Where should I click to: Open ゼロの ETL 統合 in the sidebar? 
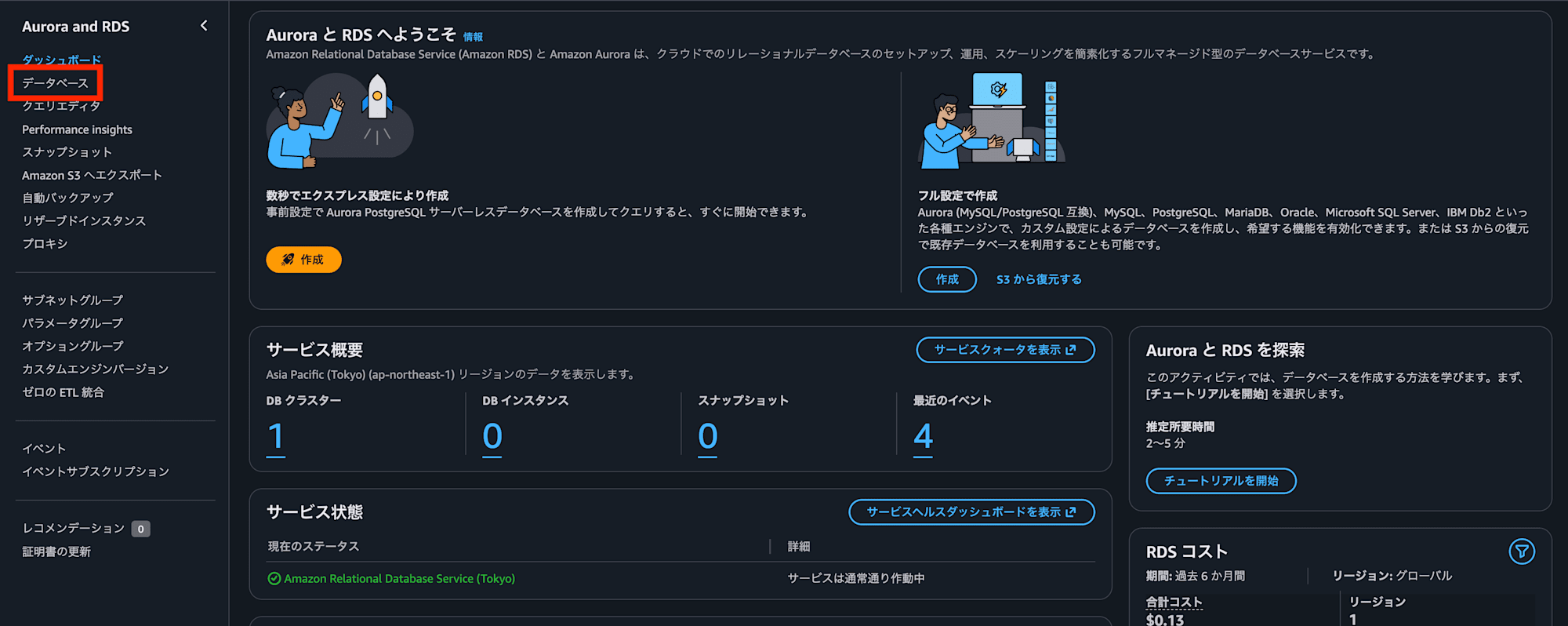tap(63, 392)
